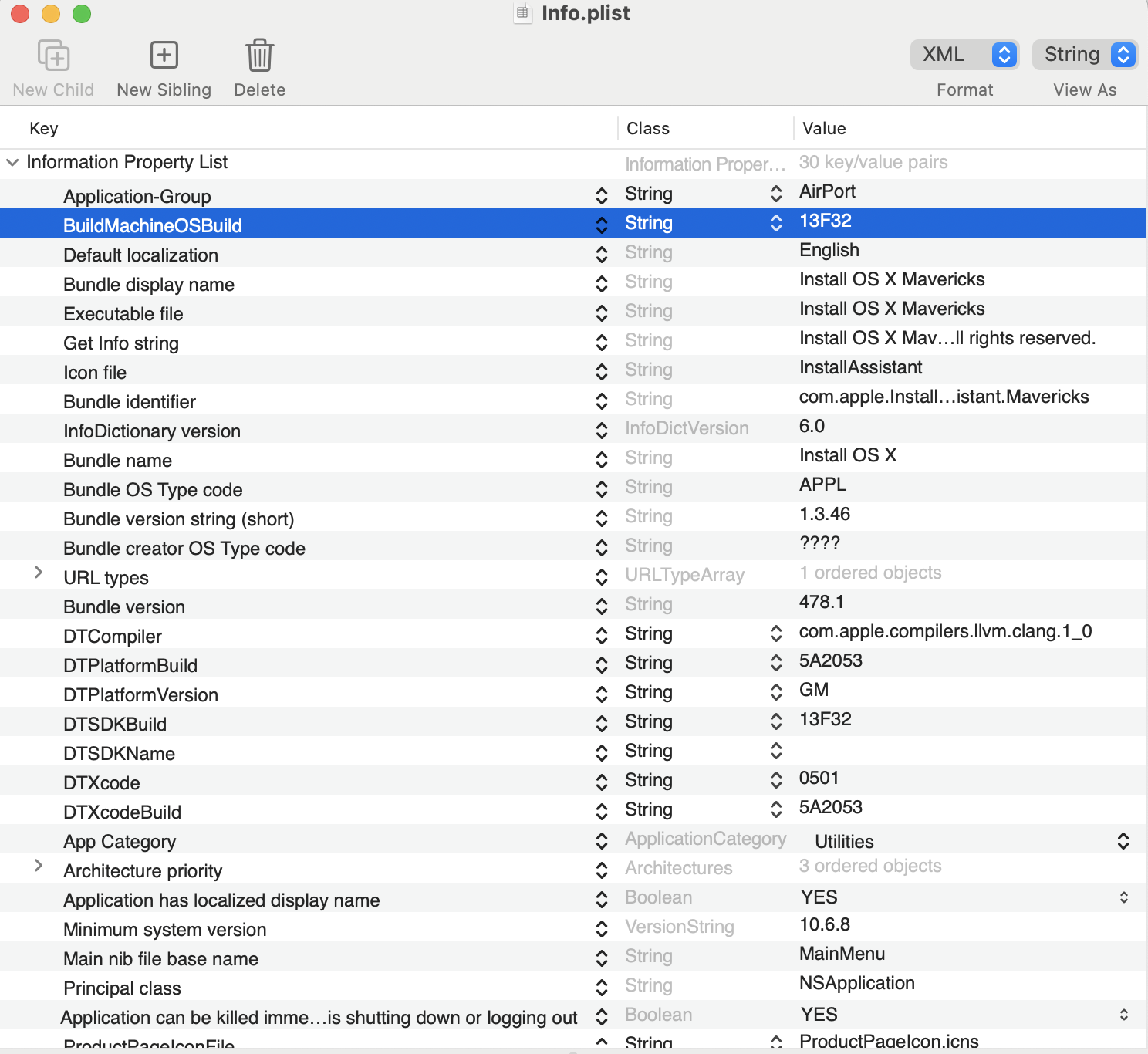The height and width of the screenshot is (1054, 1148).
Task: Open class popup for DTCompiler row
Action: tap(776, 633)
